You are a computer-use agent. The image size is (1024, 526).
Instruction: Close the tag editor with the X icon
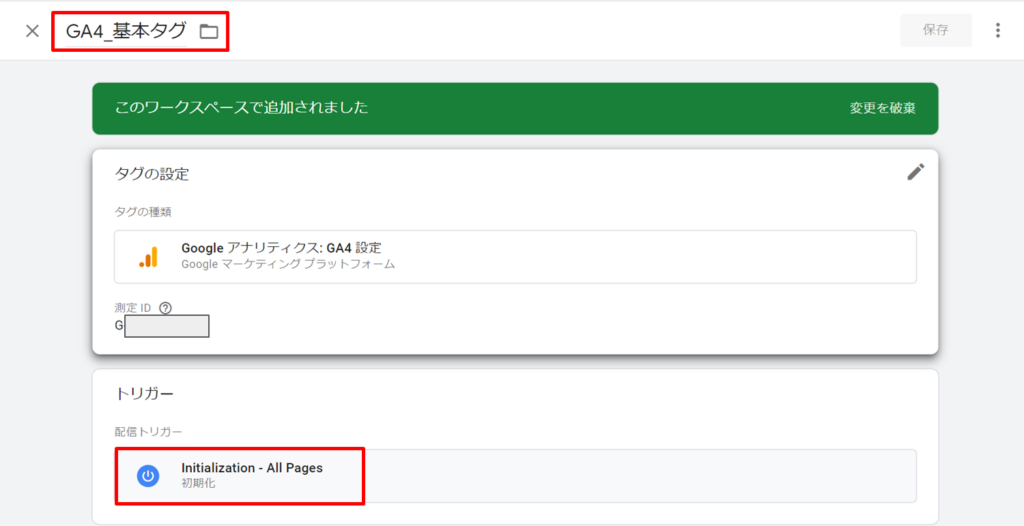point(32,31)
